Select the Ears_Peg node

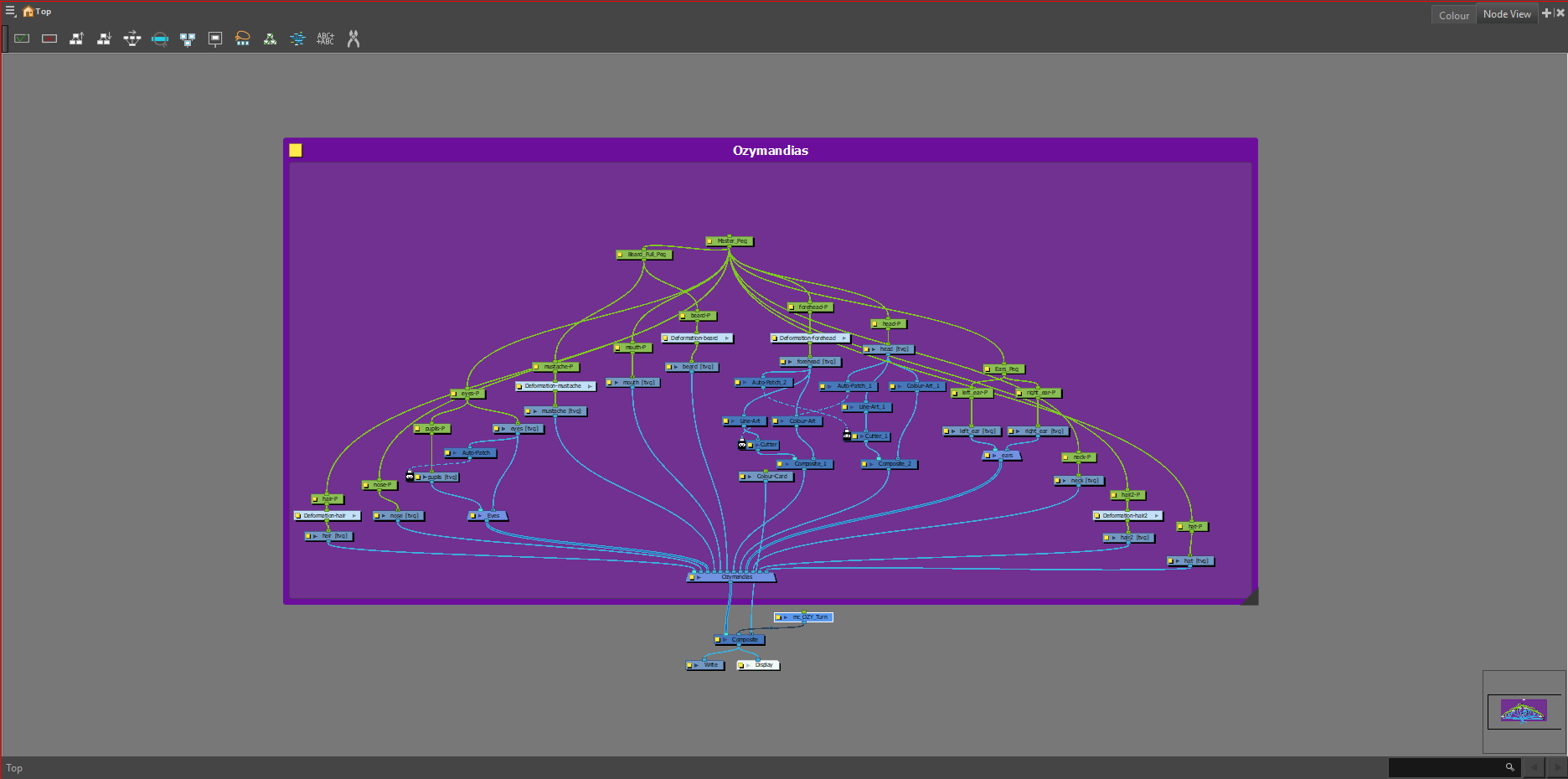click(x=1004, y=369)
